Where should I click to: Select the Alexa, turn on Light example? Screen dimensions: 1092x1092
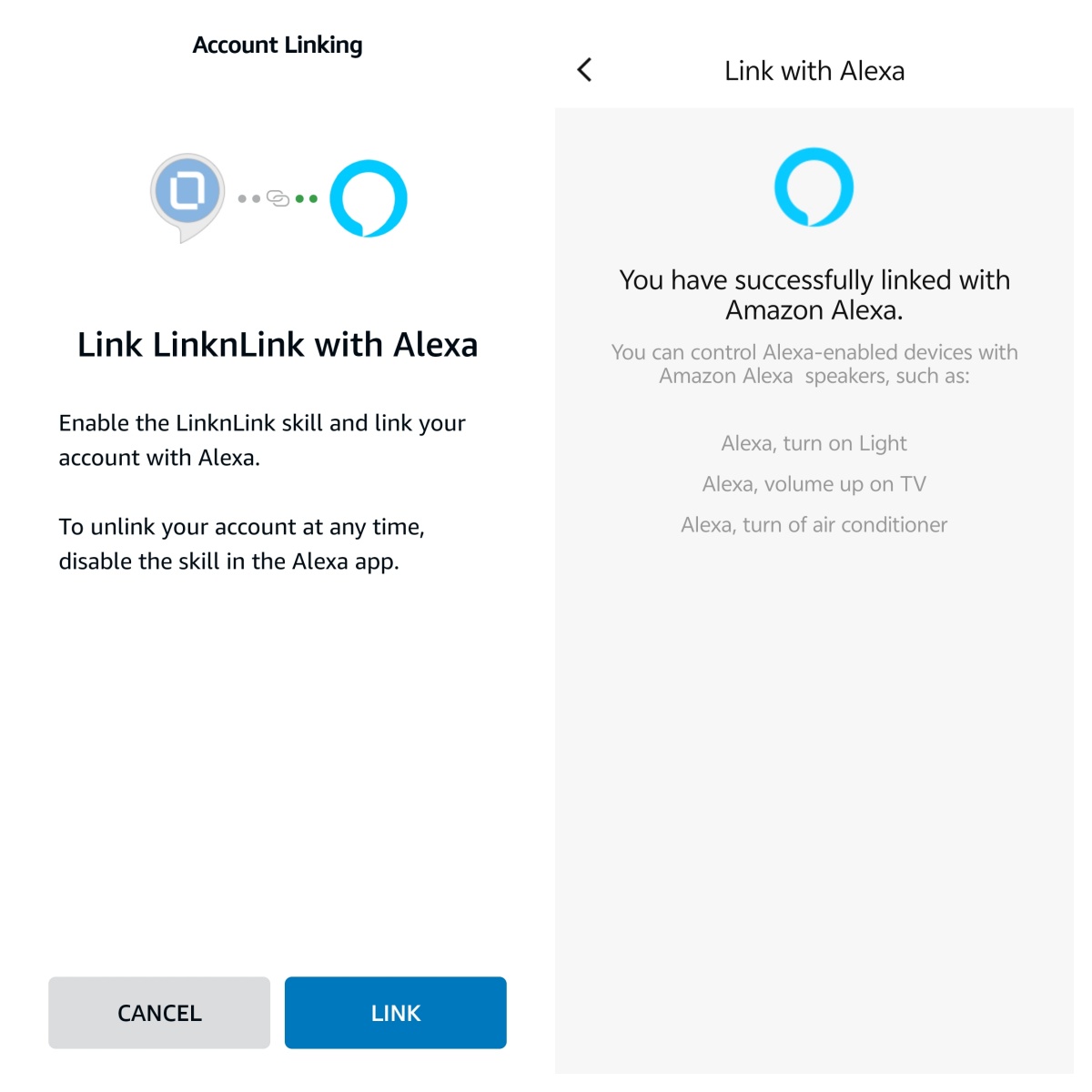814,443
